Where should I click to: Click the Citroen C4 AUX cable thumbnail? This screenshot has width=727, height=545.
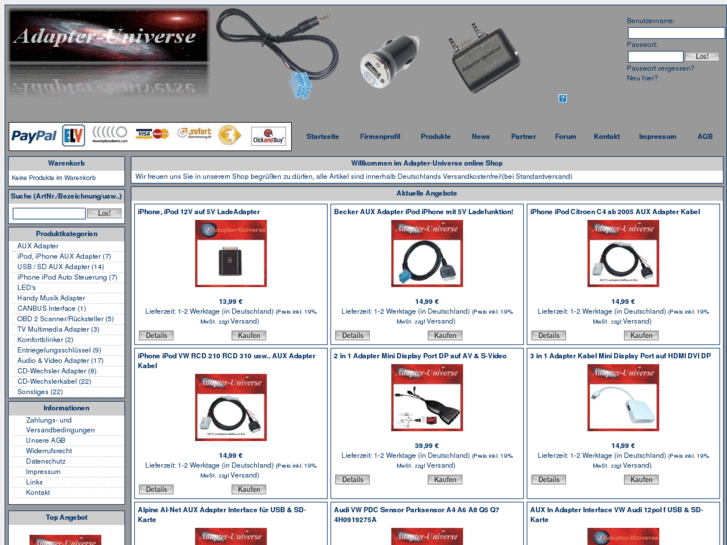pyautogui.click(x=623, y=253)
